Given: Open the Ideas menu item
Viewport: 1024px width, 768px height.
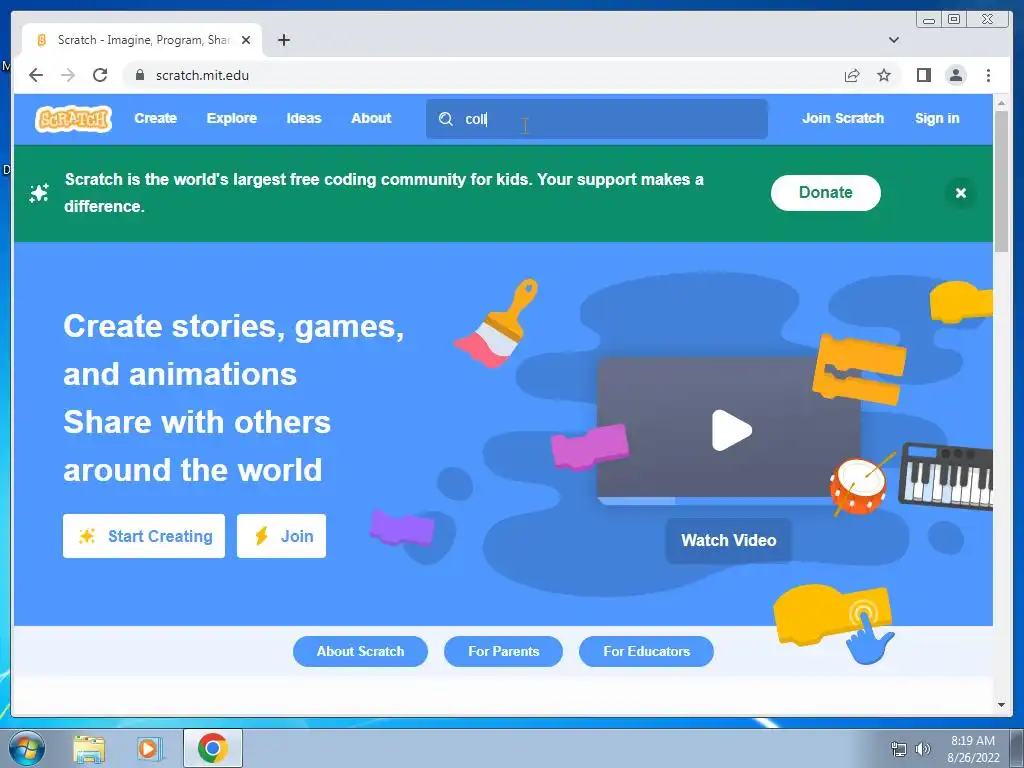Looking at the screenshot, I should [304, 118].
